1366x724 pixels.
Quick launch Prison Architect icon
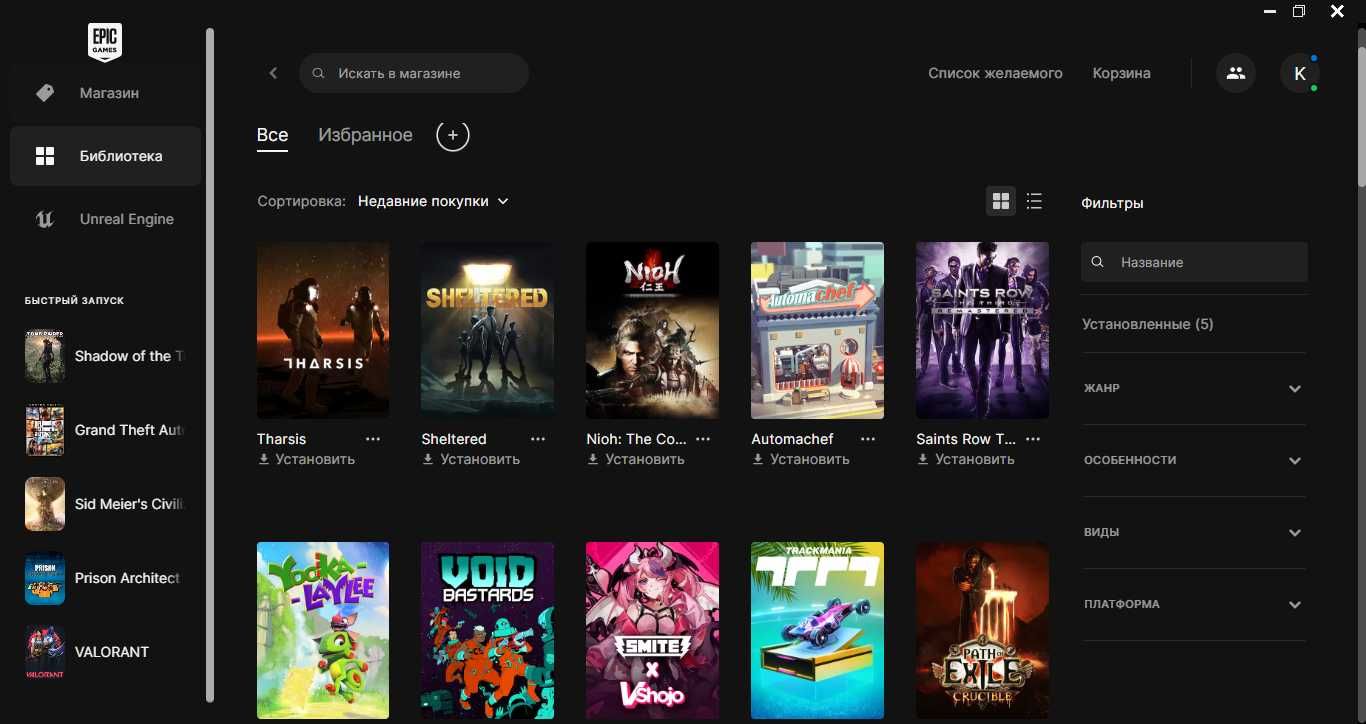point(45,578)
